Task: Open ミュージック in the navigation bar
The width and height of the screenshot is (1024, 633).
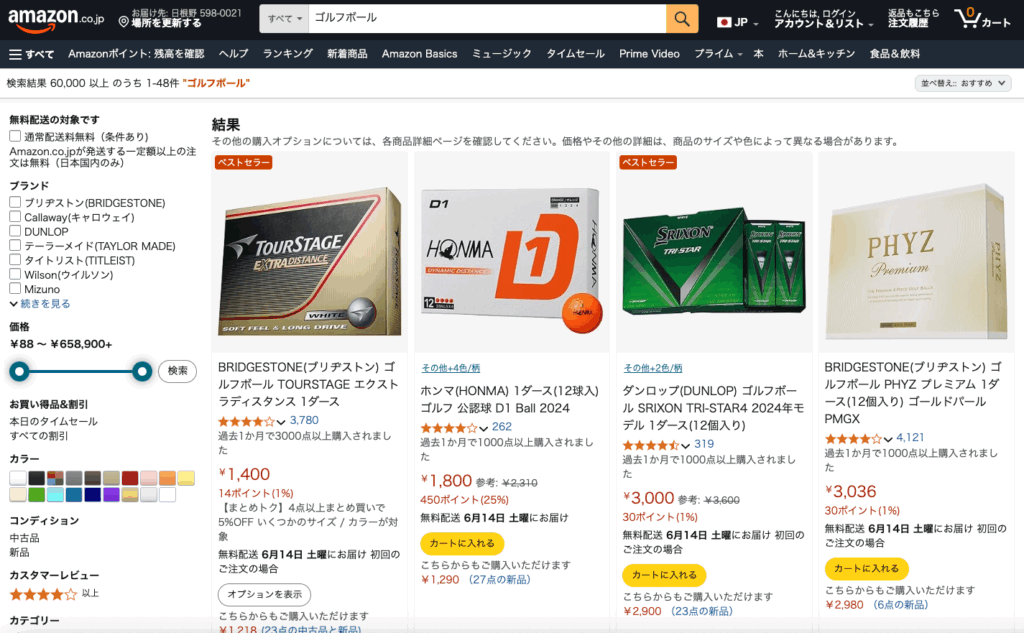Action: point(502,54)
